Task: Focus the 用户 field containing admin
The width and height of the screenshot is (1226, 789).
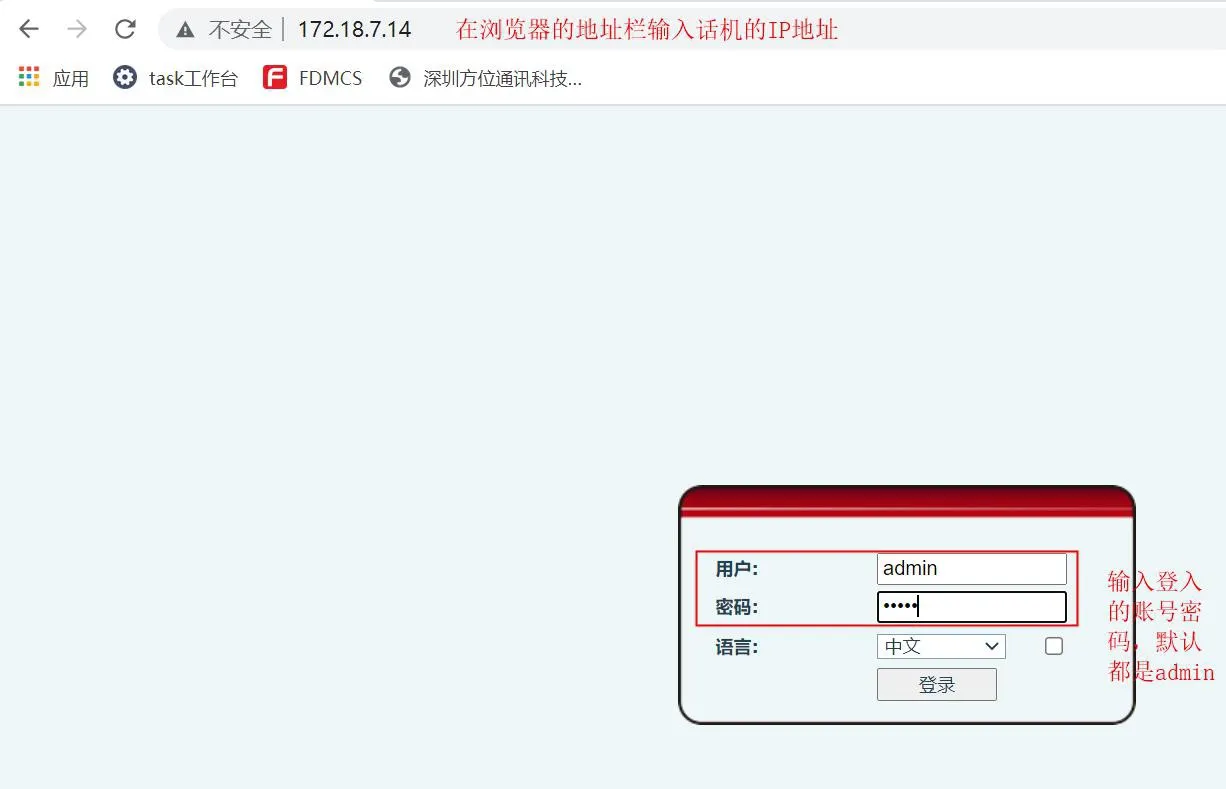Action: pyautogui.click(x=971, y=568)
